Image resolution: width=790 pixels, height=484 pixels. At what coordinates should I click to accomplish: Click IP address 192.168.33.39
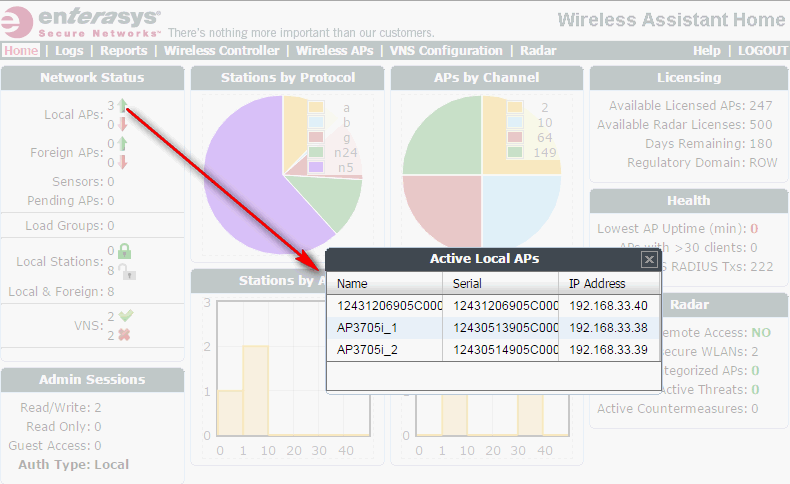[608, 350]
